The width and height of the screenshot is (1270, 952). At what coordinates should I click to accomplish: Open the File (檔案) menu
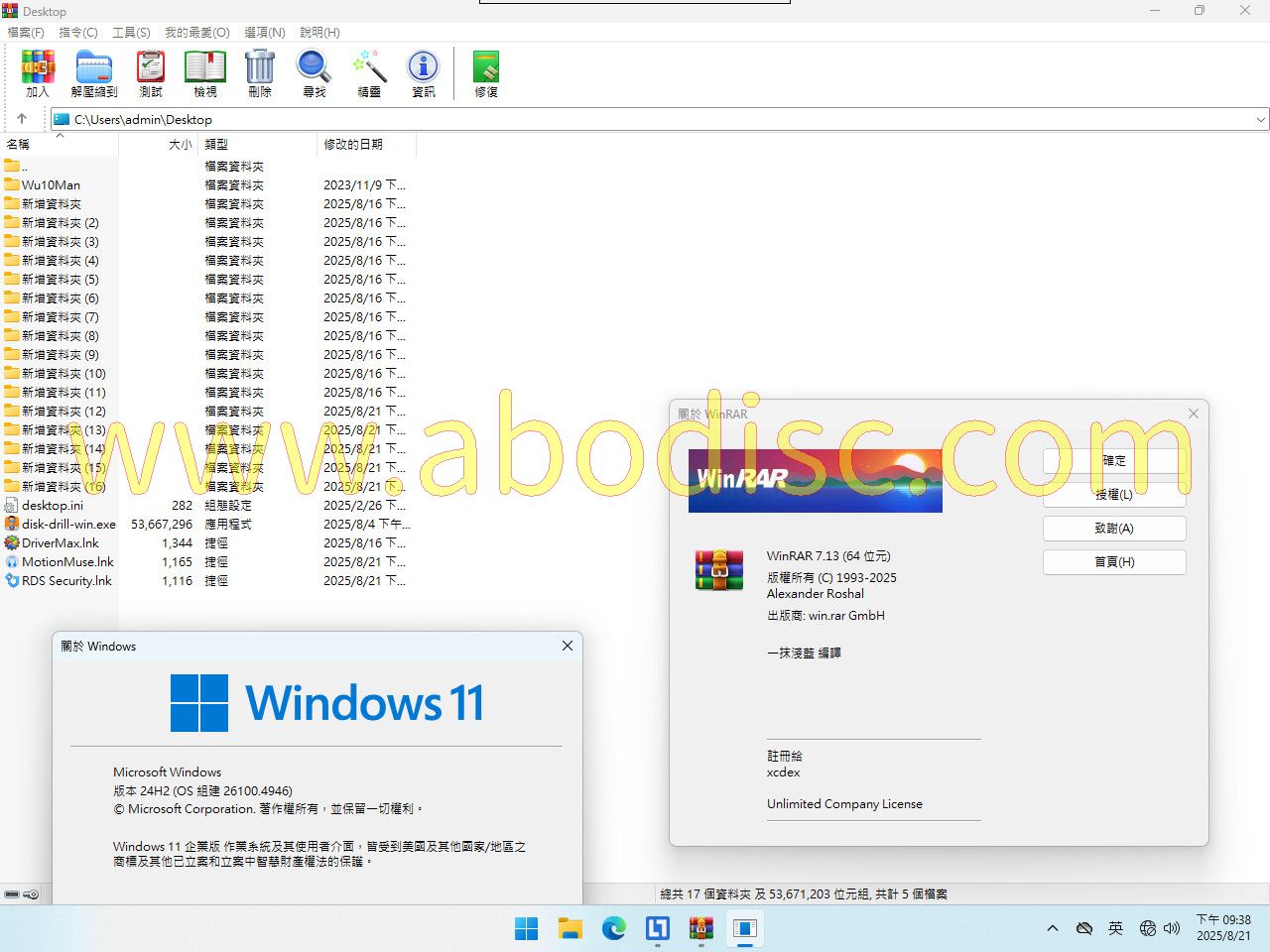pos(26,33)
